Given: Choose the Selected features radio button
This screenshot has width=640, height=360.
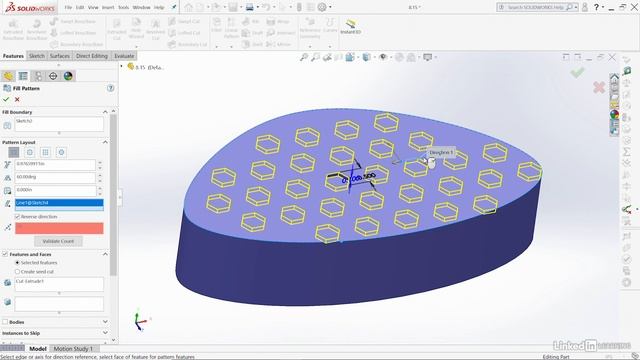Looking at the screenshot, I should coord(17,262).
